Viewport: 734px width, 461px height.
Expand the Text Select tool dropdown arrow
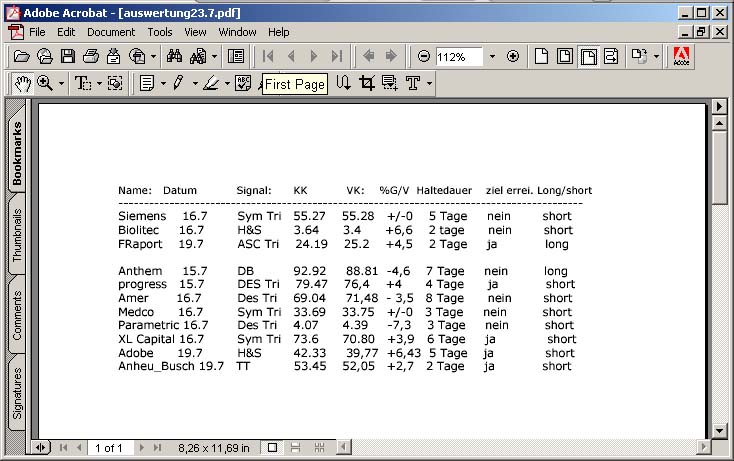click(99, 84)
